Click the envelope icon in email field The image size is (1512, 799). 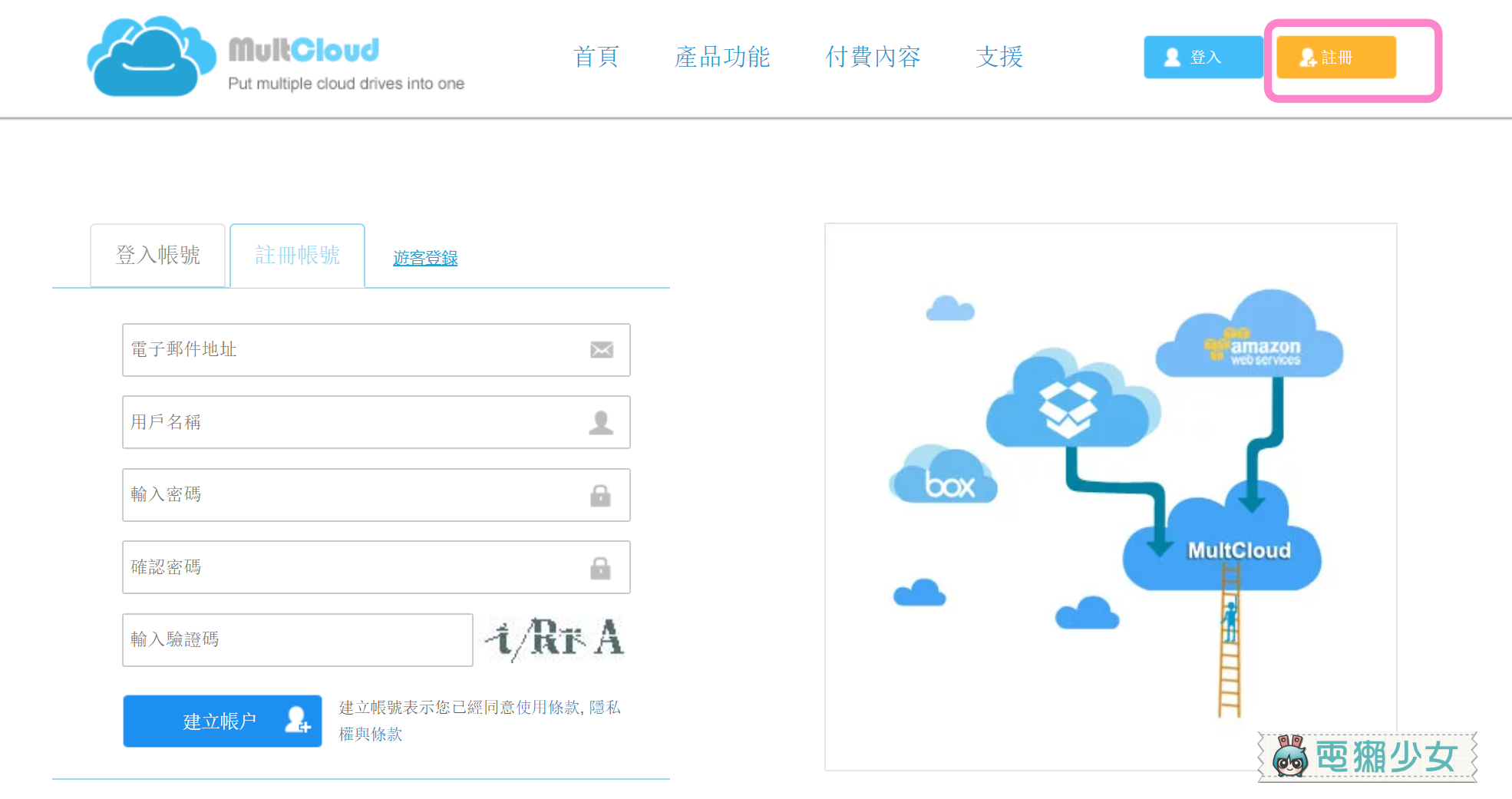tap(601, 350)
